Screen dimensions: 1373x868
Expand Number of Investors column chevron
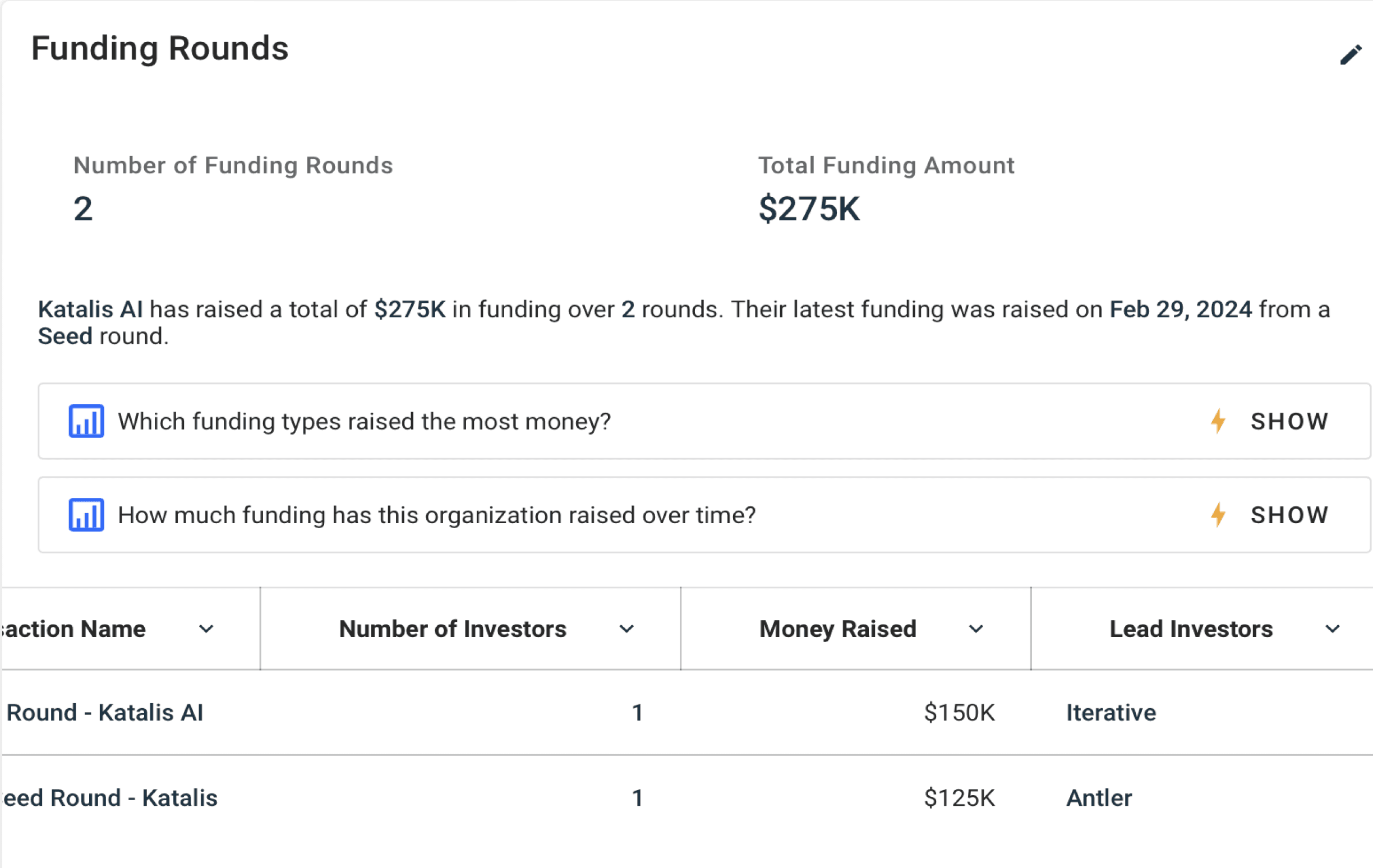pyautogui.click(x=626, y=629)
